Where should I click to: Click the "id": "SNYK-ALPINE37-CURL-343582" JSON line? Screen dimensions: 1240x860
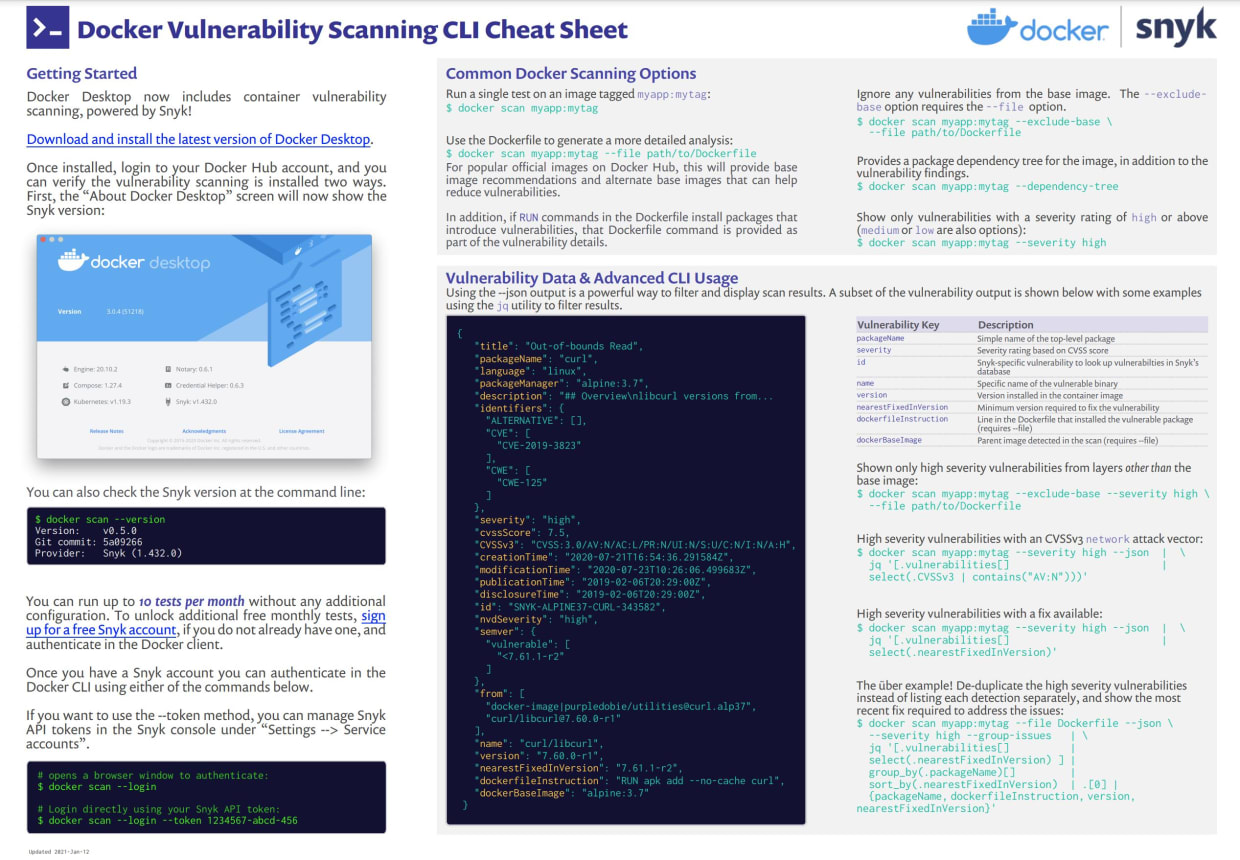tap(571, 606)
